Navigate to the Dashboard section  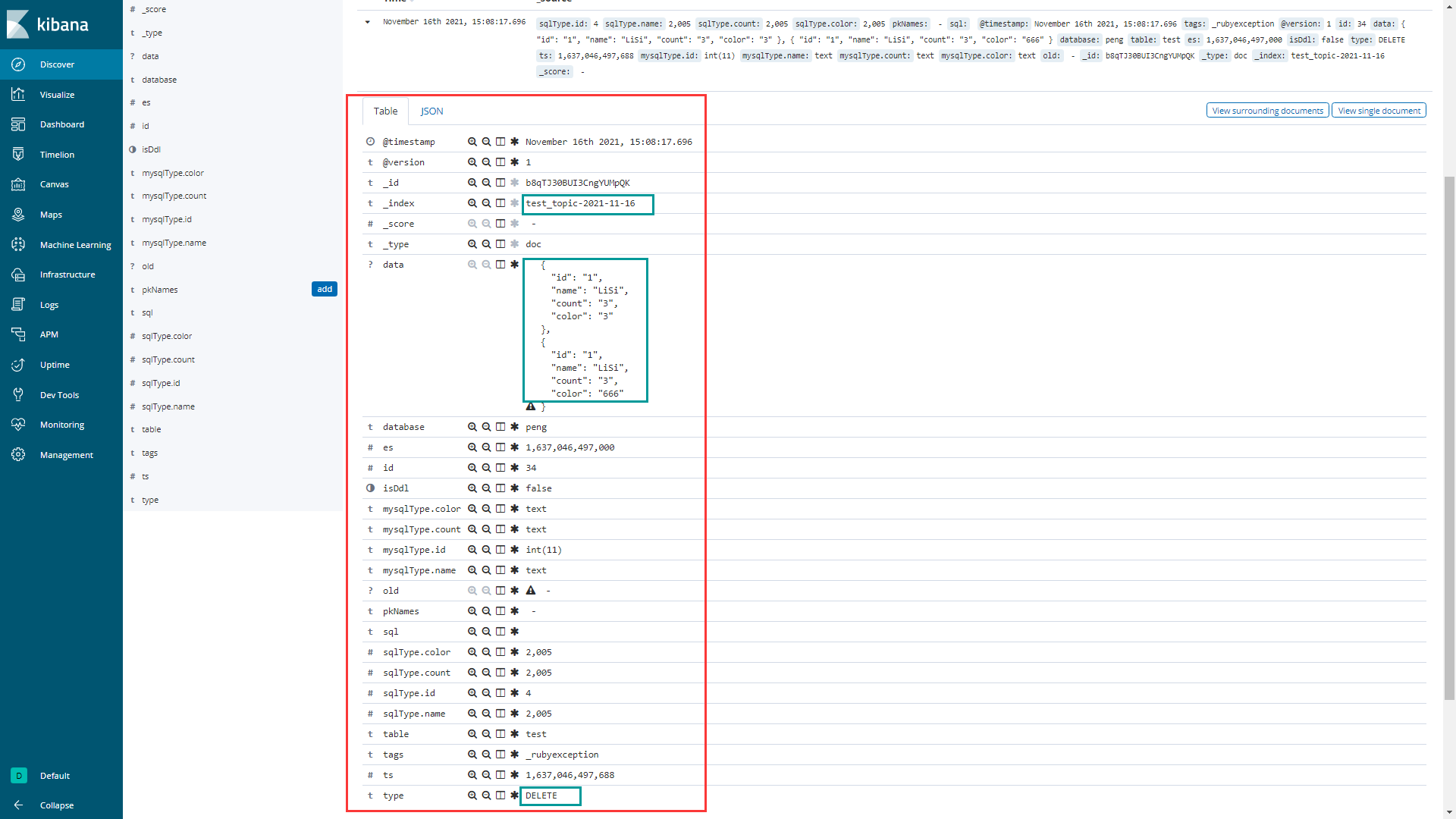coord(61,123)
